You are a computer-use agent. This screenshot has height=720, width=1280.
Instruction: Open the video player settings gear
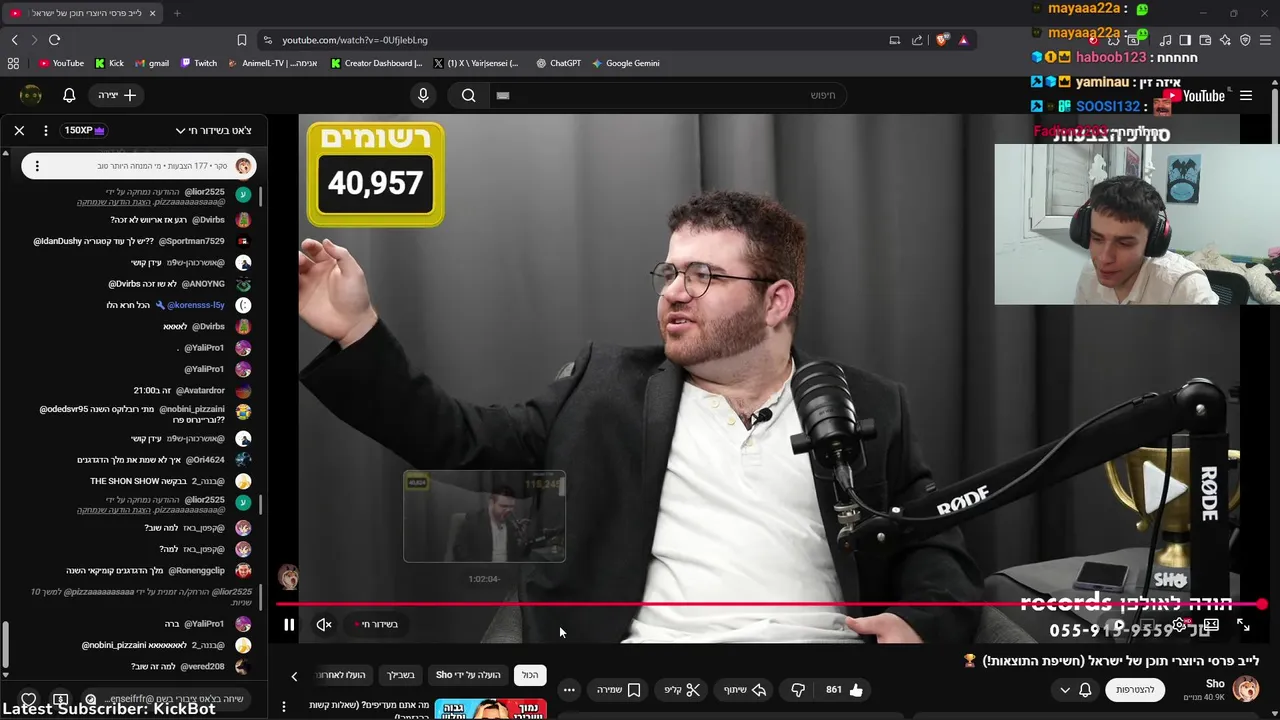(x=1180, y=625)
